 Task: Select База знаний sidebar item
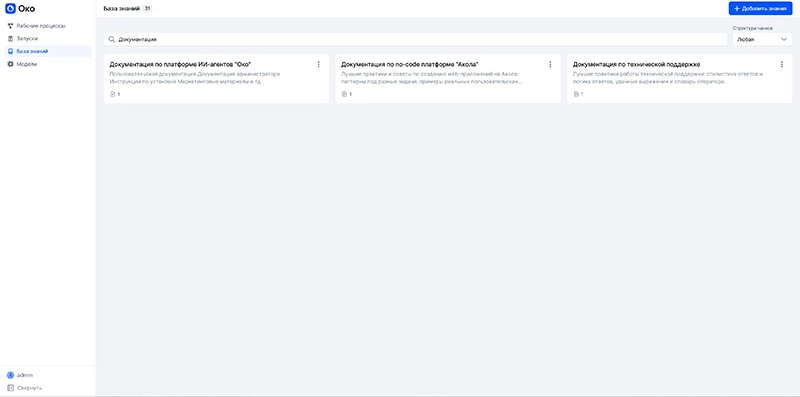(x=48, y=51)
